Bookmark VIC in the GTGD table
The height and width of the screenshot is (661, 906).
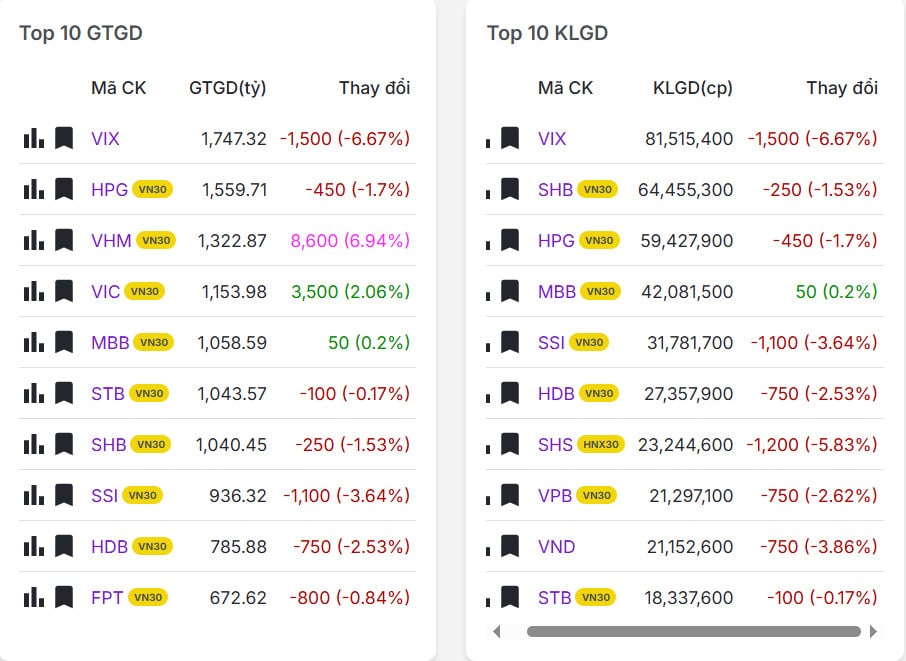(x=64, y=291)
